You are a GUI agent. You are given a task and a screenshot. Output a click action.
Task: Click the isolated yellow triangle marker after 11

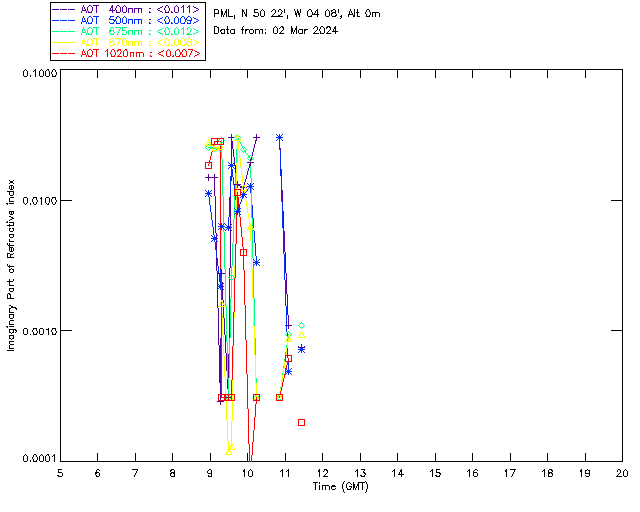pos(301,335)
